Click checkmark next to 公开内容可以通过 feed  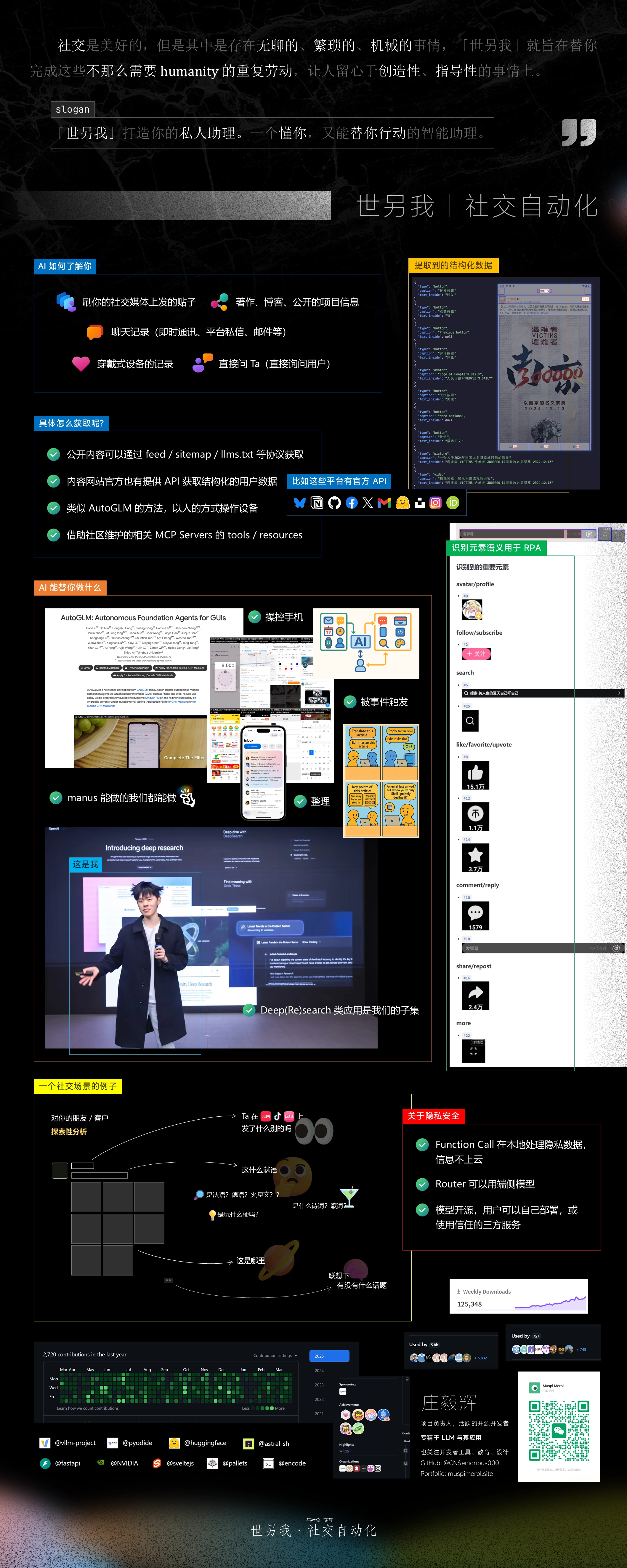[54, 454]
